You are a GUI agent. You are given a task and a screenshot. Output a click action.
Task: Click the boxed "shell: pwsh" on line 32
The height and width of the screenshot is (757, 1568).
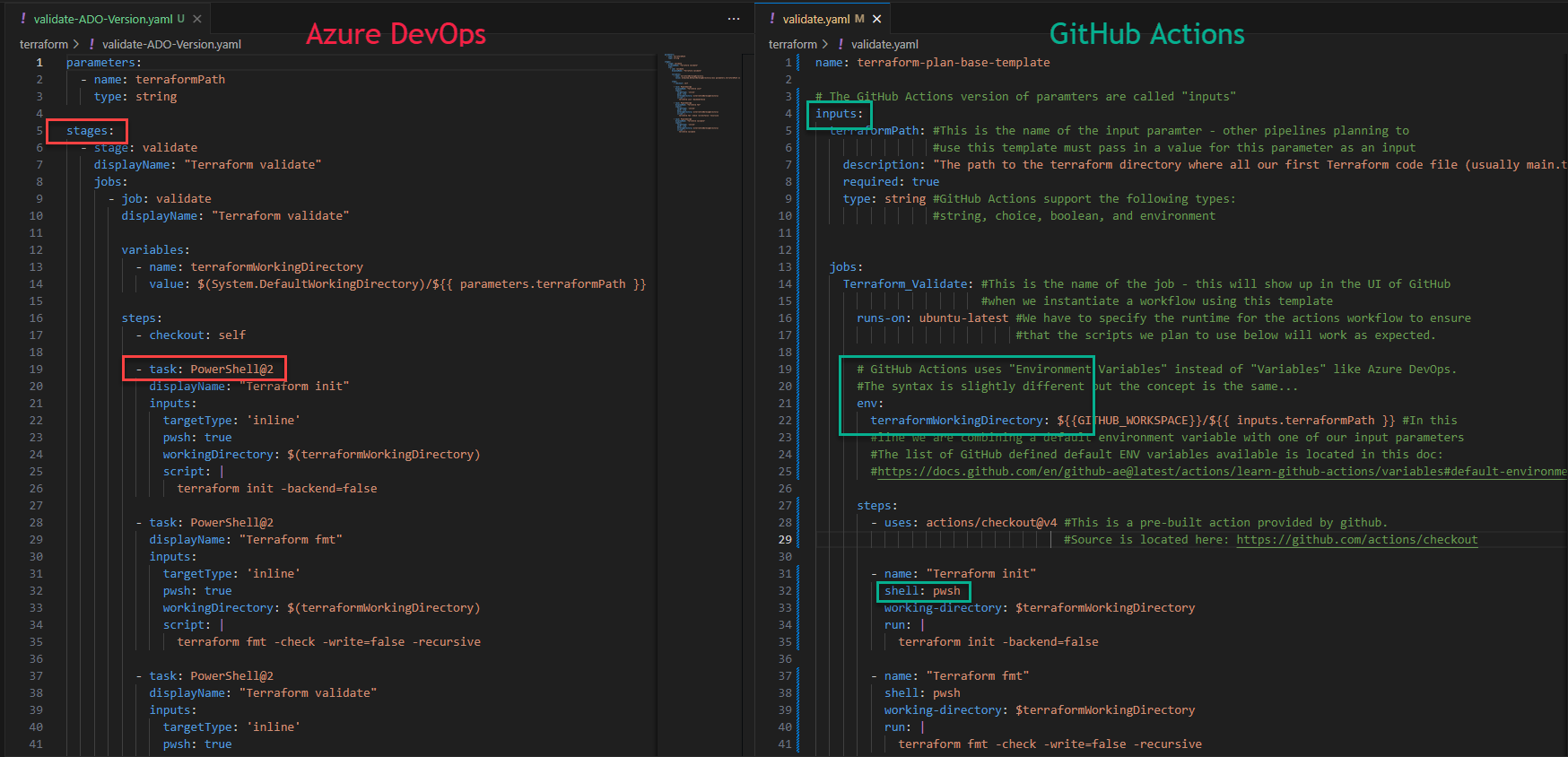[x=922, y=591]
